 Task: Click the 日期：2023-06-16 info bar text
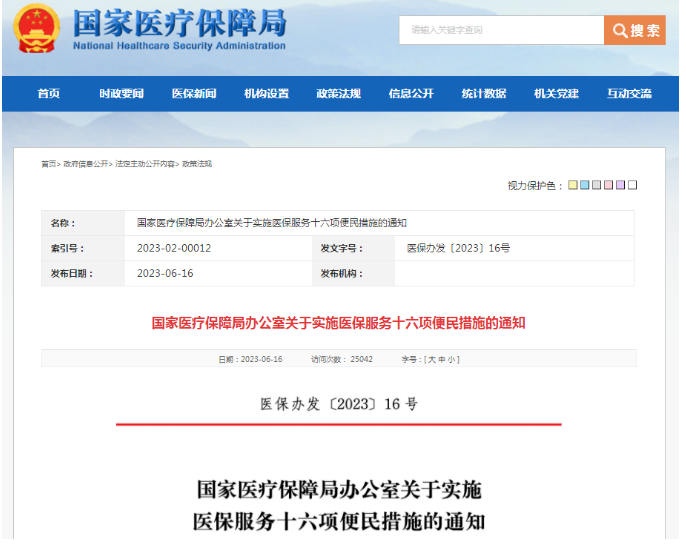coord(250,360)
